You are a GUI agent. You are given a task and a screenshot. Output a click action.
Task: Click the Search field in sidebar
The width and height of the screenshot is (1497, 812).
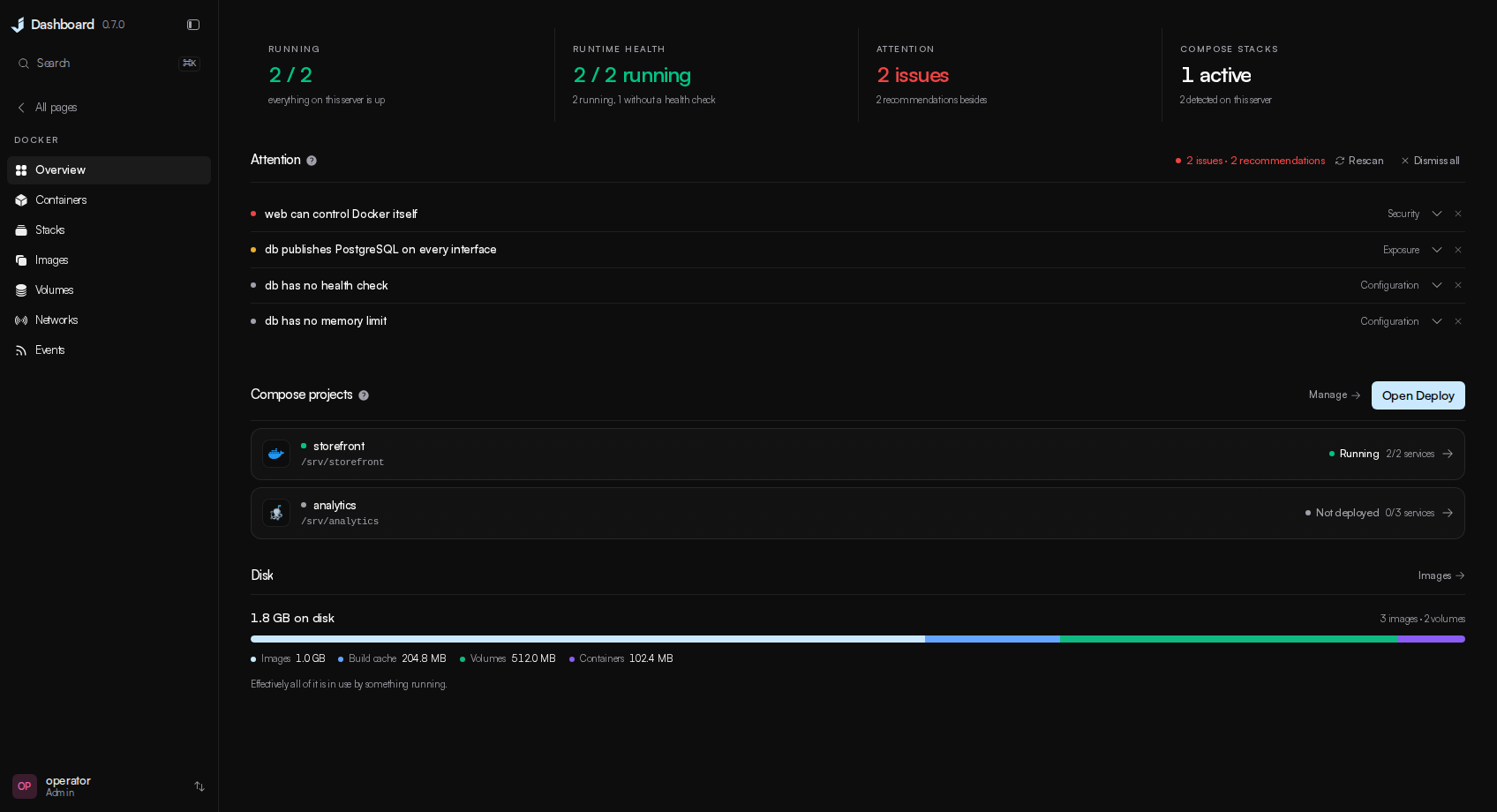click(109, 64)
